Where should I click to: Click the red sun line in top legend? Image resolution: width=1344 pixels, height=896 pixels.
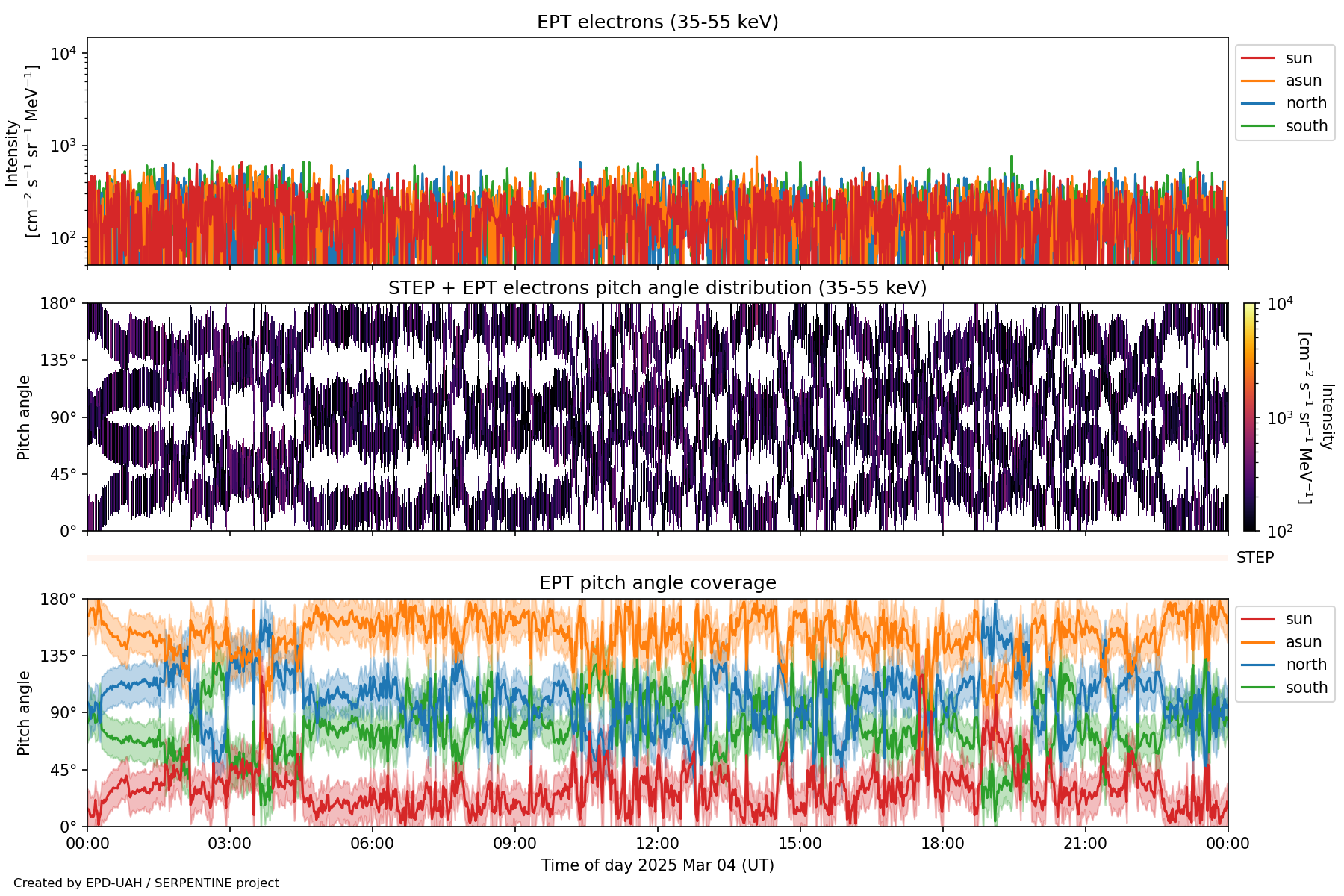pos(1257,58)
